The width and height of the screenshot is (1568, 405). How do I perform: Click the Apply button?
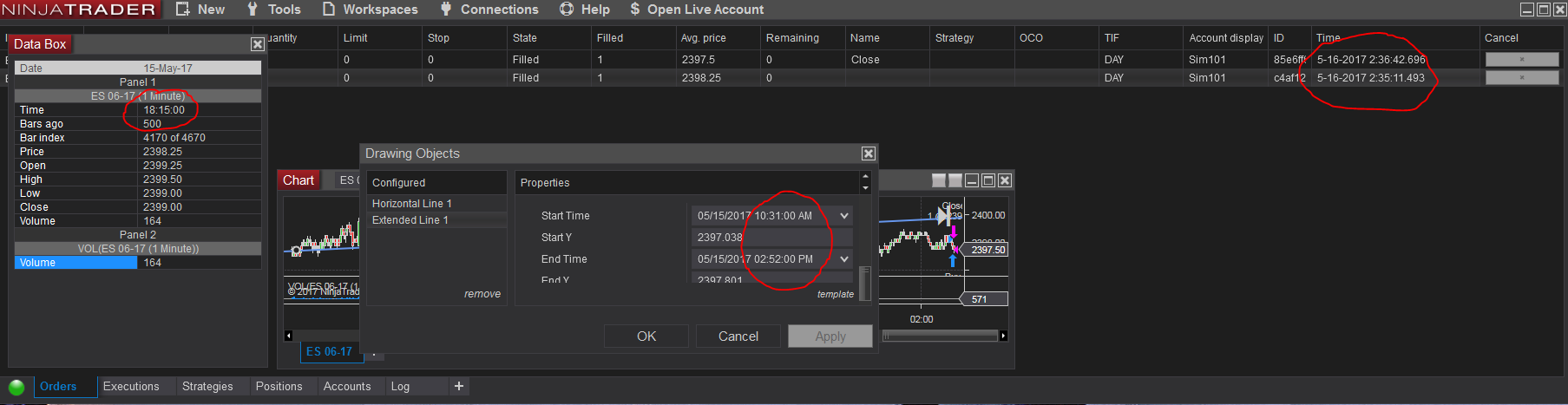click(830, 336)
